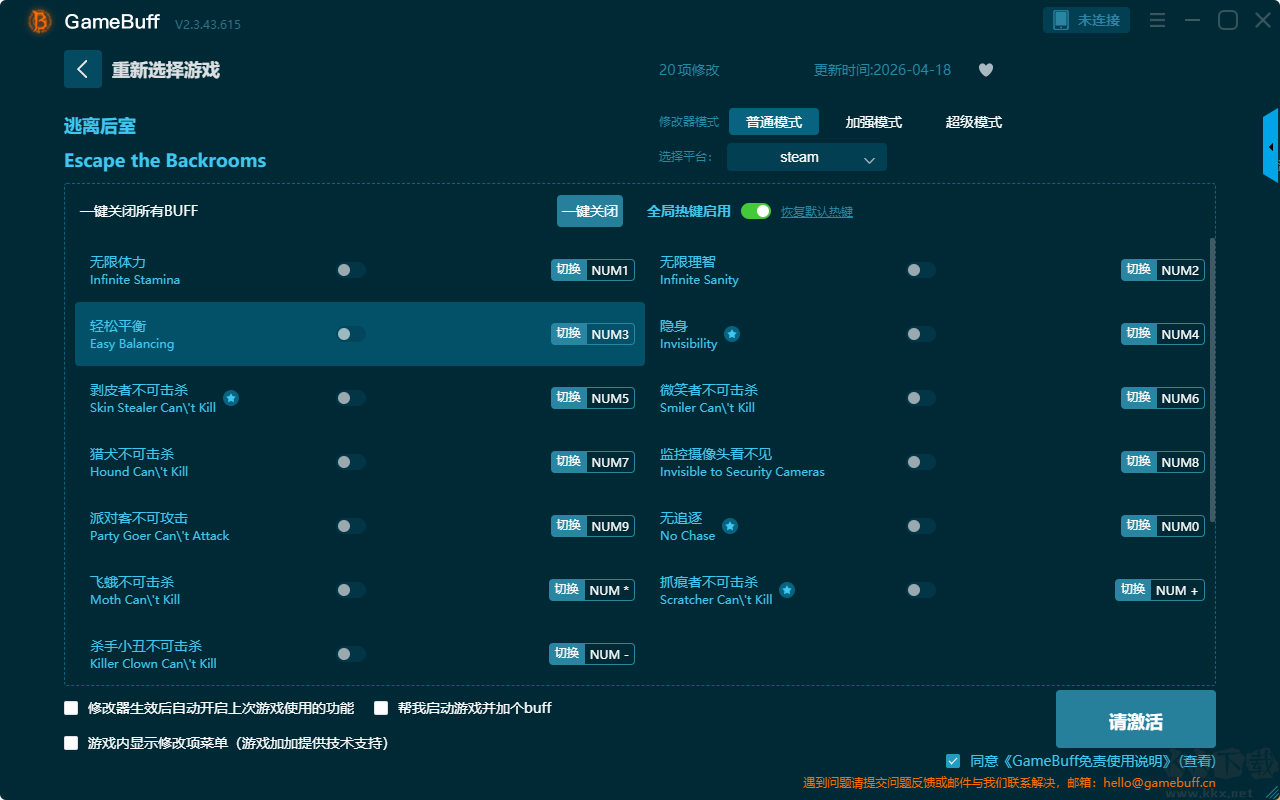Screen dimensions: 1280x800
Task: Click the NUM8 hotkey button
Action: 1163,462
